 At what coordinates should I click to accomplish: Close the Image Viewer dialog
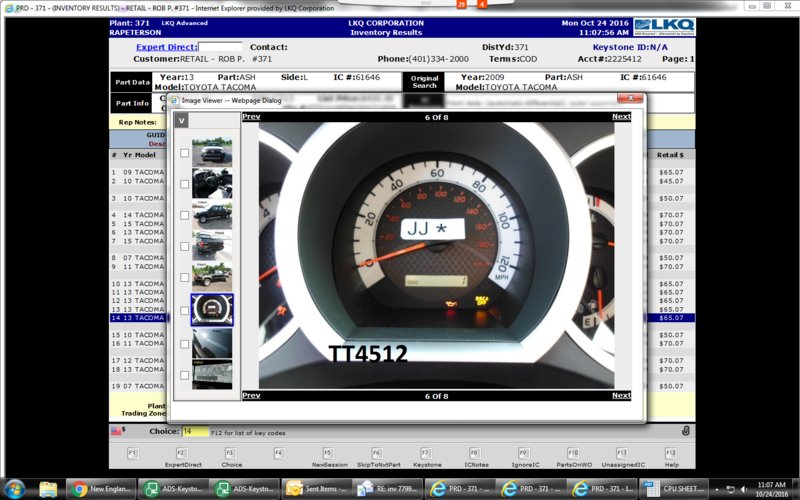[630, 98]
